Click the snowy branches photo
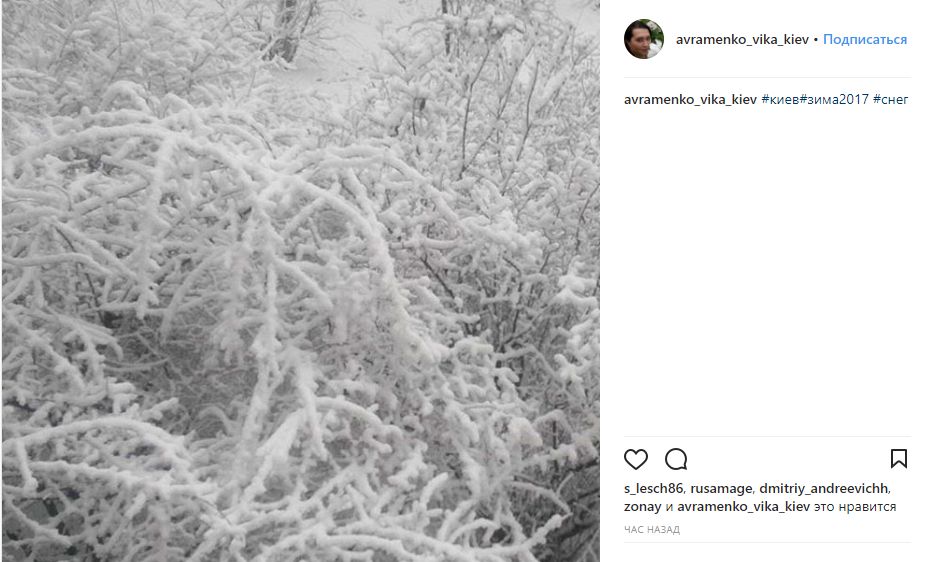The height and width of the screenshot is (562, 930). pos(301,281)
